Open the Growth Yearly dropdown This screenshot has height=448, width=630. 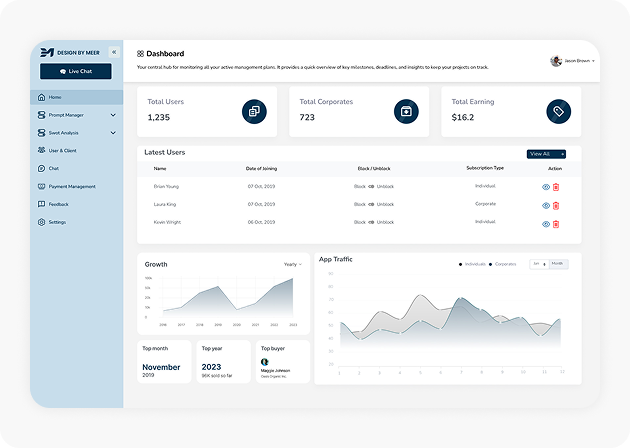292,264
